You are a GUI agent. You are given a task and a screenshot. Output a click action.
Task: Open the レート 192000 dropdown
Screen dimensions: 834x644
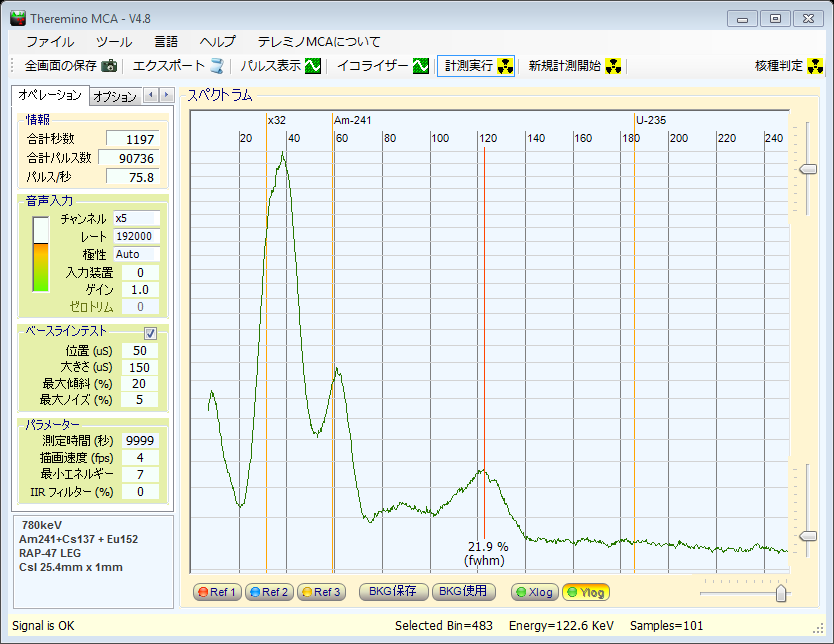pyautogui.click(x=136, y=236)
